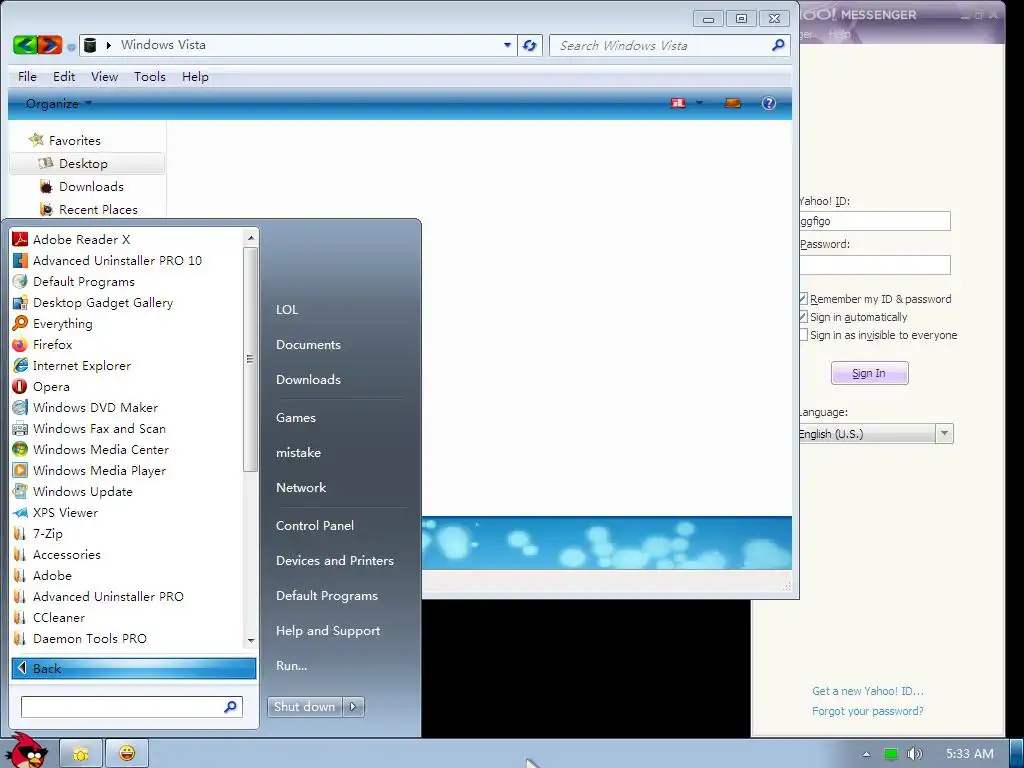Open the File menu
Screen dimensions: 1024x768
(27, 76)
